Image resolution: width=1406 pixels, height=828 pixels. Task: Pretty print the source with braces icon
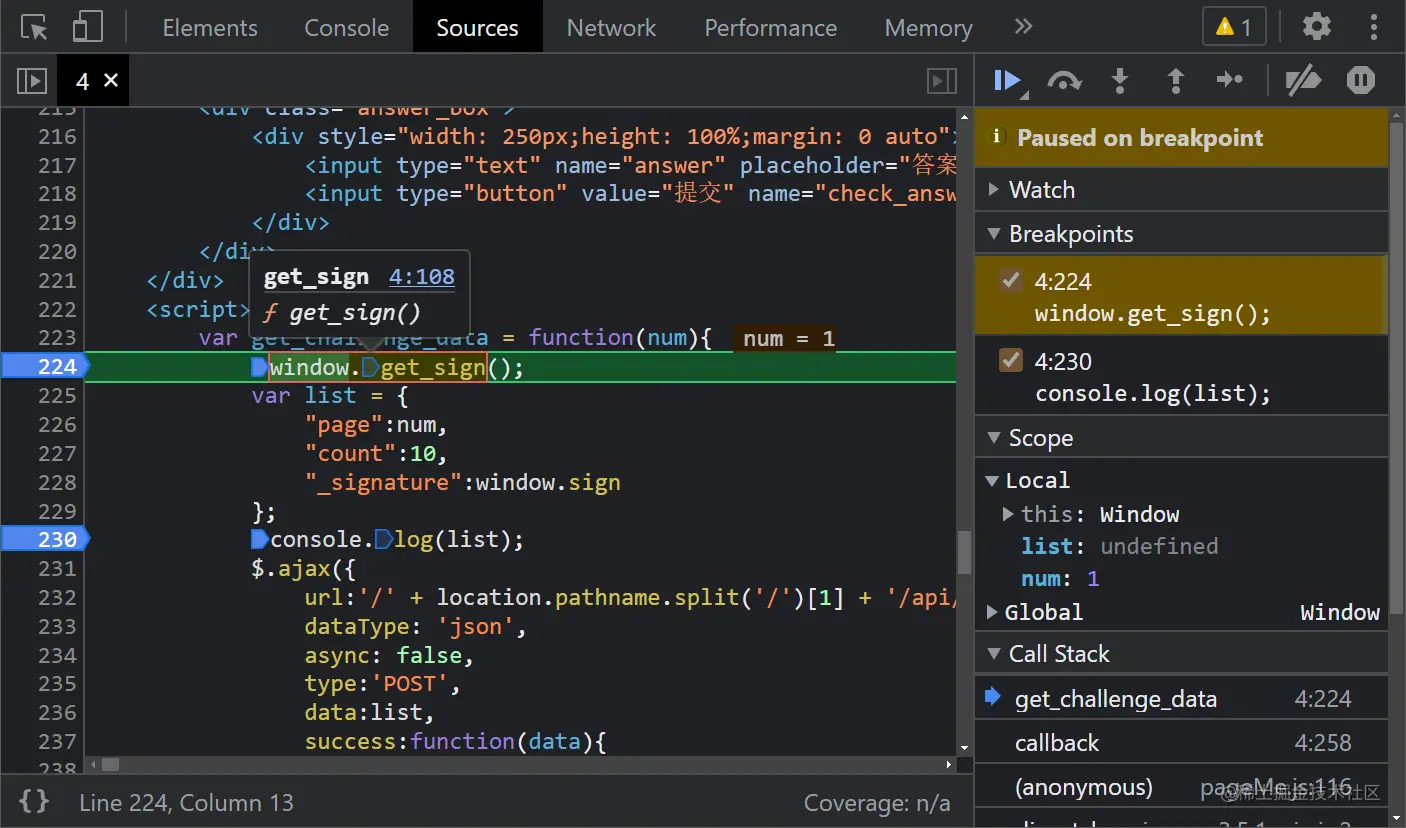coord(34,801)
